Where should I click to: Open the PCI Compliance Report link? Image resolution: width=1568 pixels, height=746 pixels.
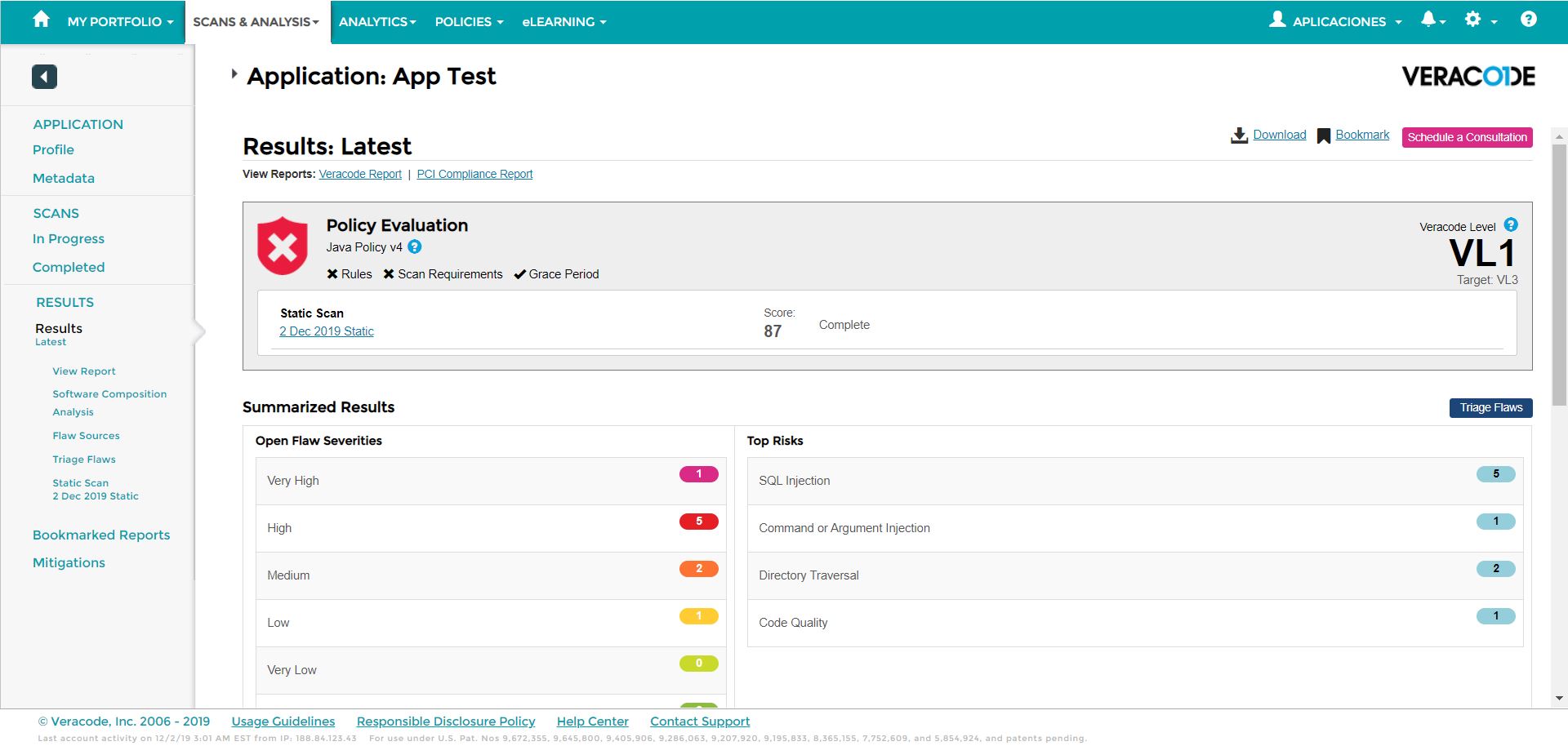474,174
